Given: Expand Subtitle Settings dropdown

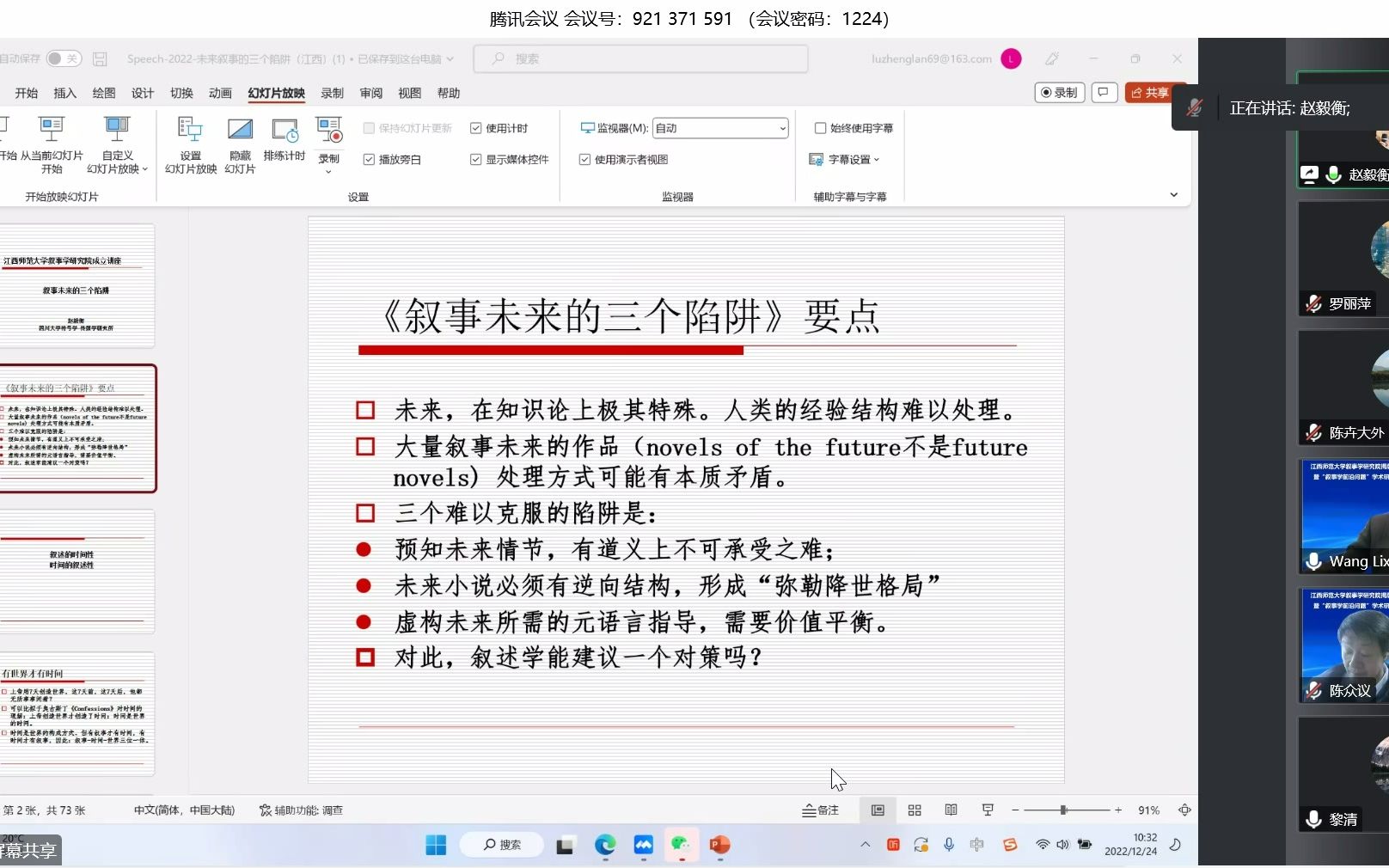Looking at the screenshot, I should click(x=844, y=159).
